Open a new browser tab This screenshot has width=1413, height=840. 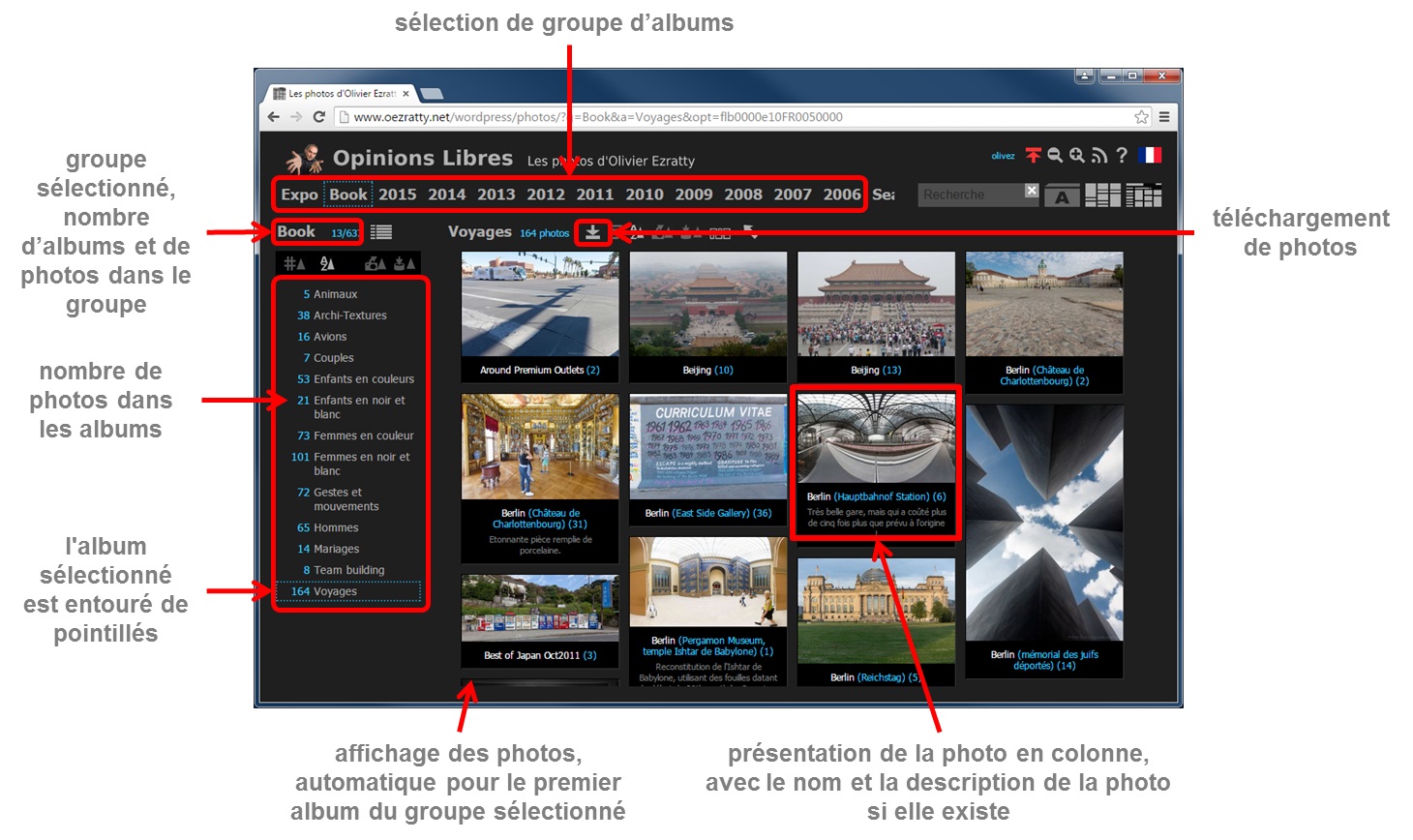(432, 94)
